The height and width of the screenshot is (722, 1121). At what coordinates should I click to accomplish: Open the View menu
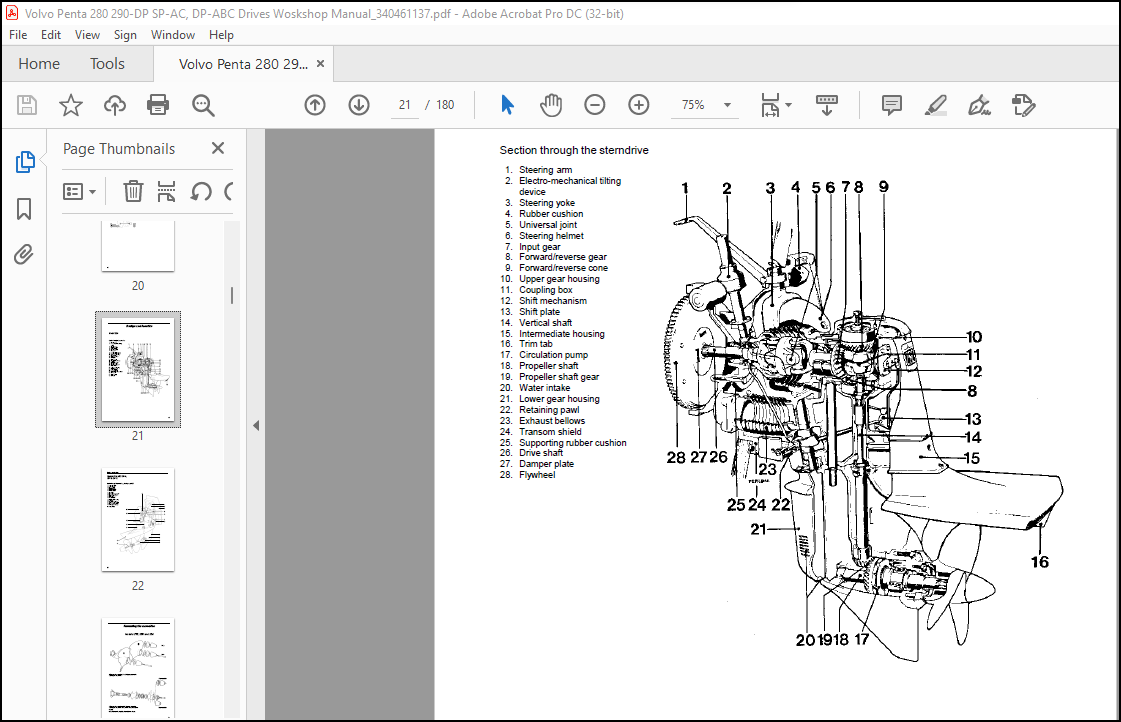coord(87,34)
